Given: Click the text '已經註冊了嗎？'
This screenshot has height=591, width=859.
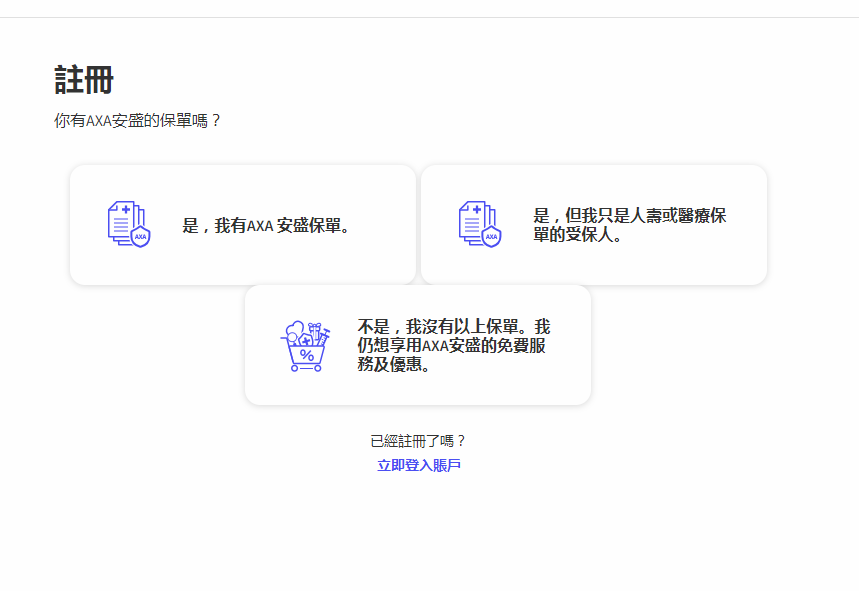Looking at the screenshot, I should [418, 441].
